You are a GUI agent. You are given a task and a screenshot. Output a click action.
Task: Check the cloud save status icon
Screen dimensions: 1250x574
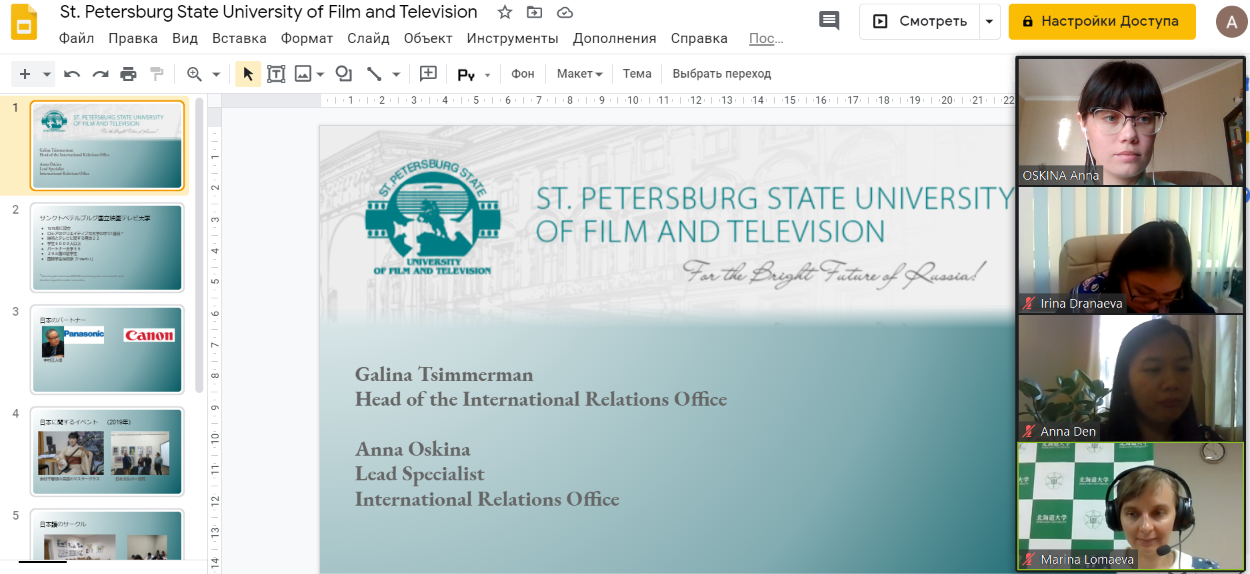[565, 13]
